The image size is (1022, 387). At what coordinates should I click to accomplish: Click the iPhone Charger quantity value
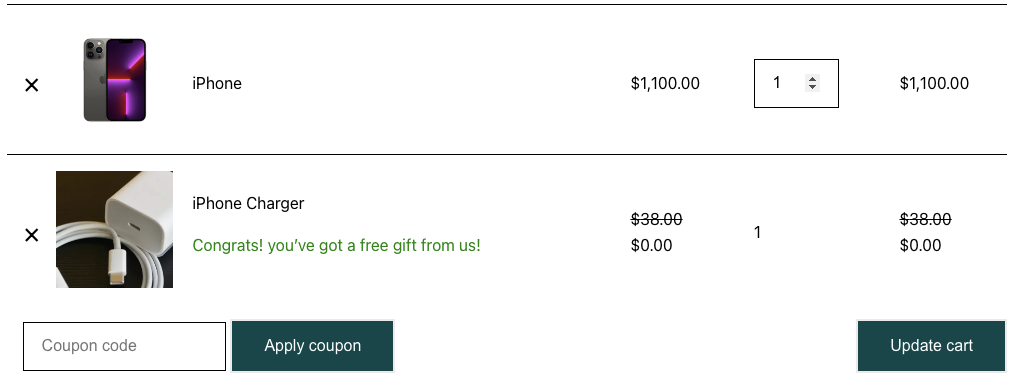[x=757, y=233]
